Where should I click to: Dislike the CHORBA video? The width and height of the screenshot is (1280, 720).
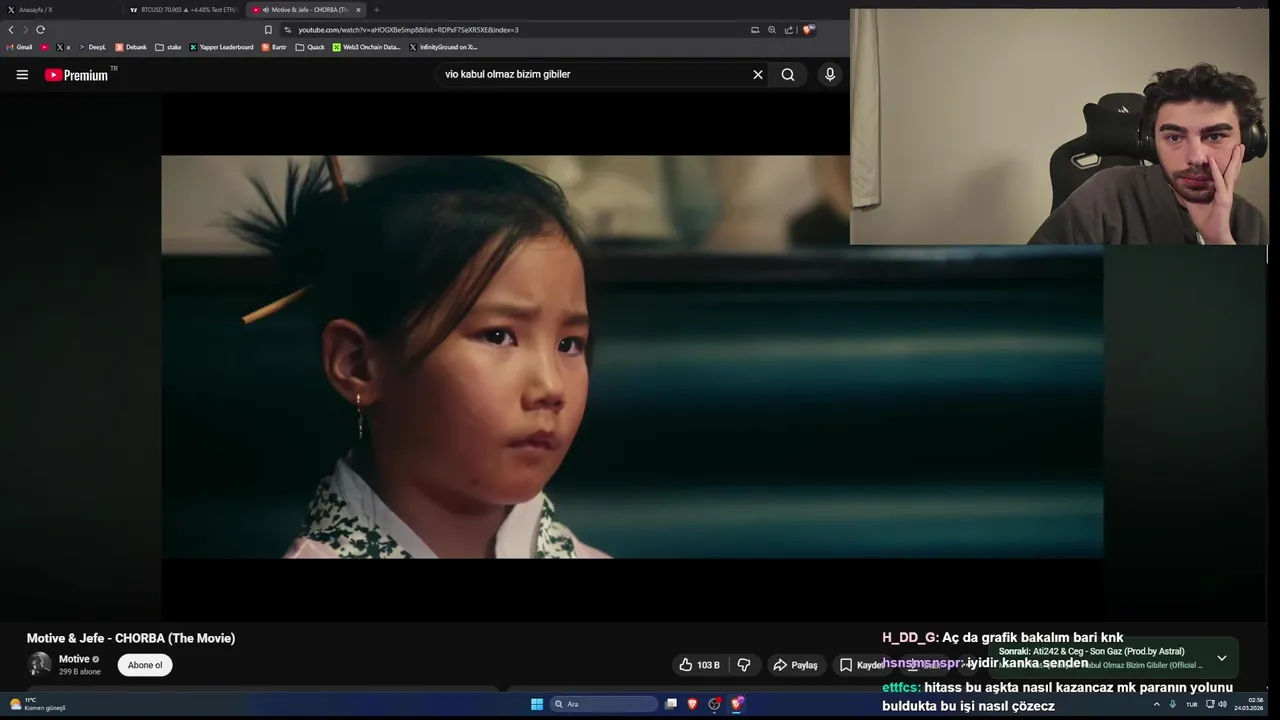click(x=744, y=665)
